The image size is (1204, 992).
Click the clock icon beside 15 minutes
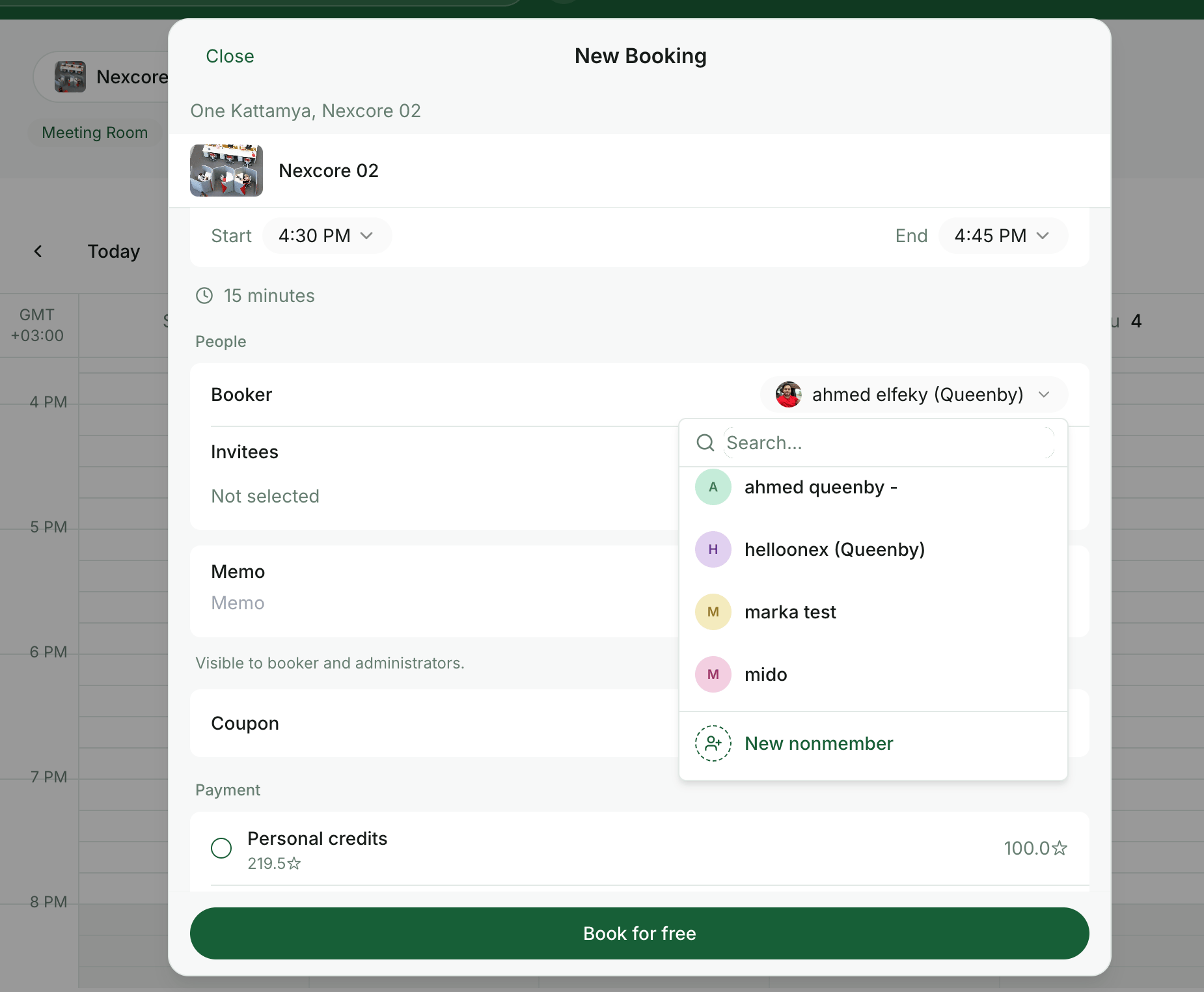(x=204, y=296)
